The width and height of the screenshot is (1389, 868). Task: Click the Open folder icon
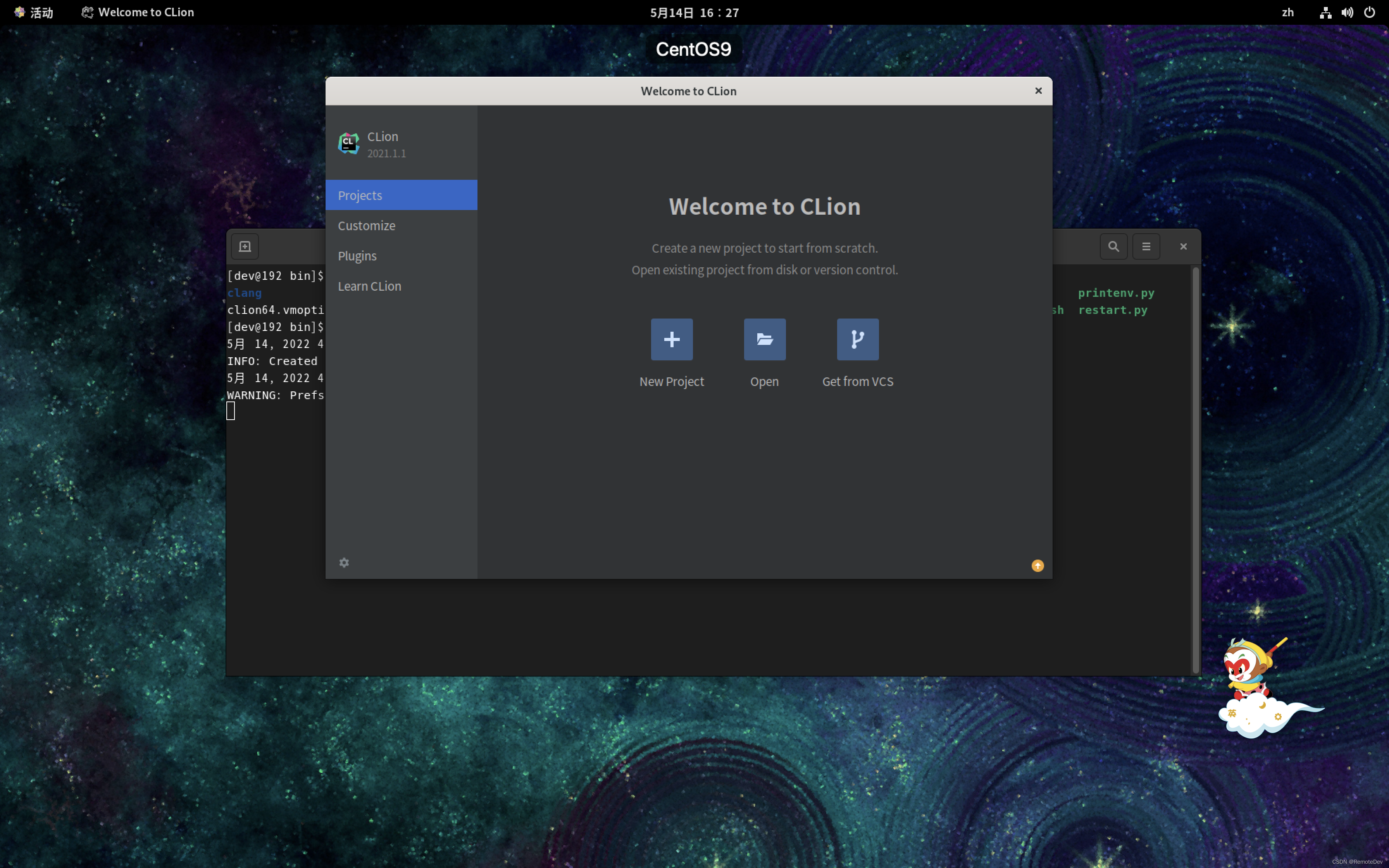[x=765, y=339]
